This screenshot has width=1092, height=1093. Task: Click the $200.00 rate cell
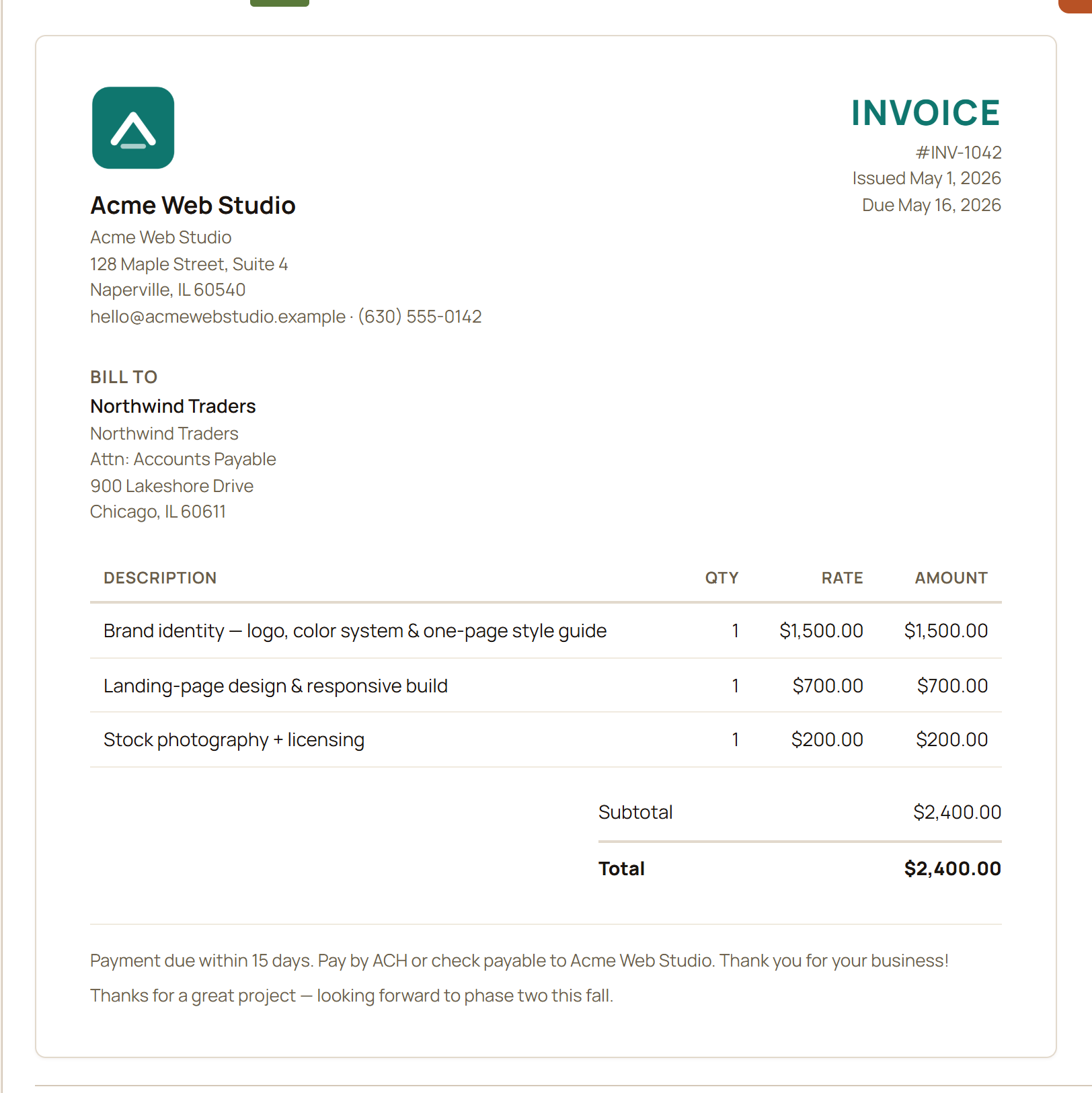tap(827, 739)
